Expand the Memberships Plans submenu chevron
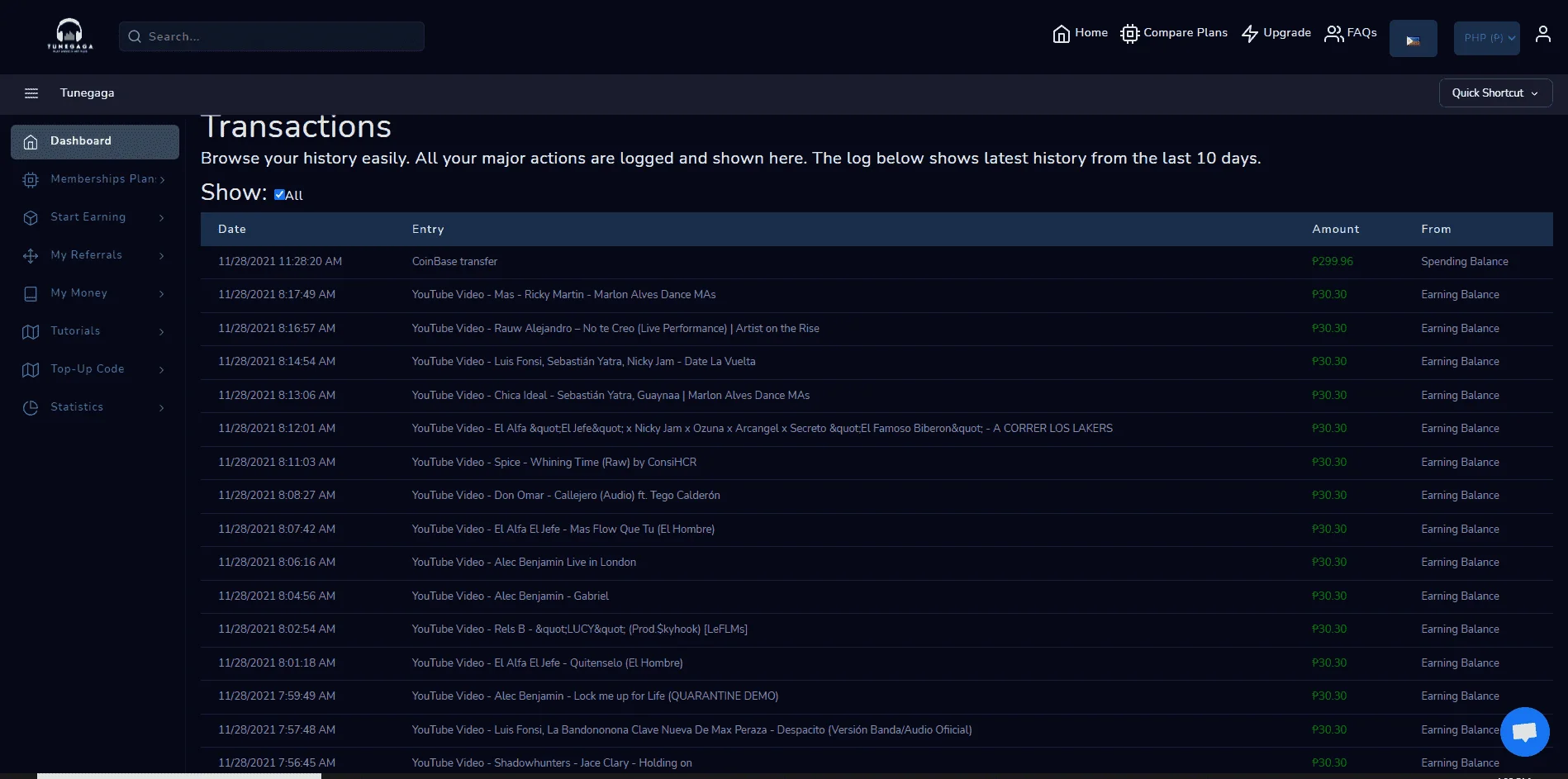The image size is (1568, 779). click(x=162, y=180)
